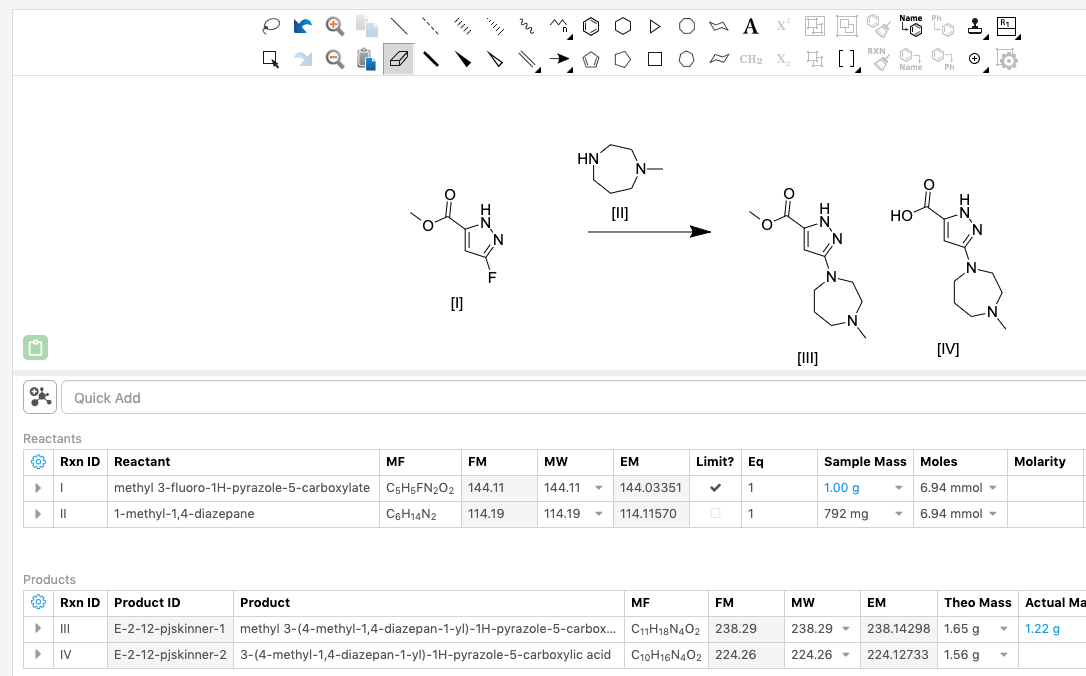Open Products table settings gear
Viewport: 1086px width, 676px height.
(38, 603)
